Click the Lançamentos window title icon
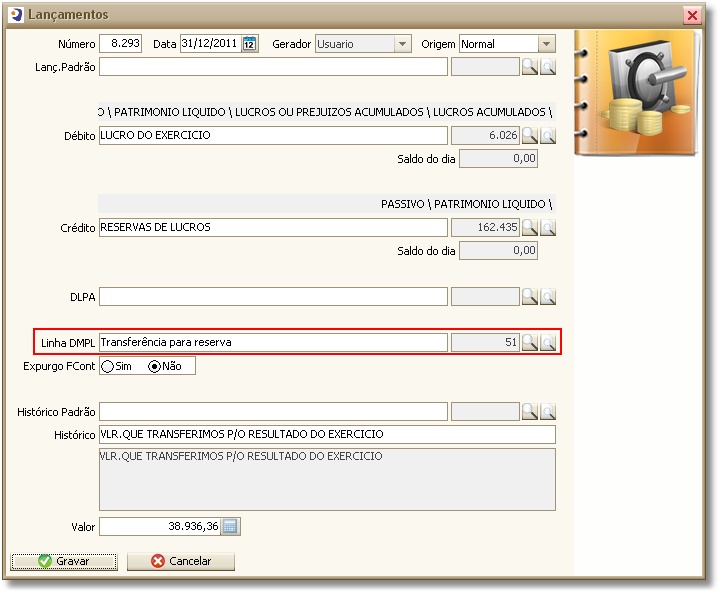The image size is (720, 594). click(x=16, y=15)
